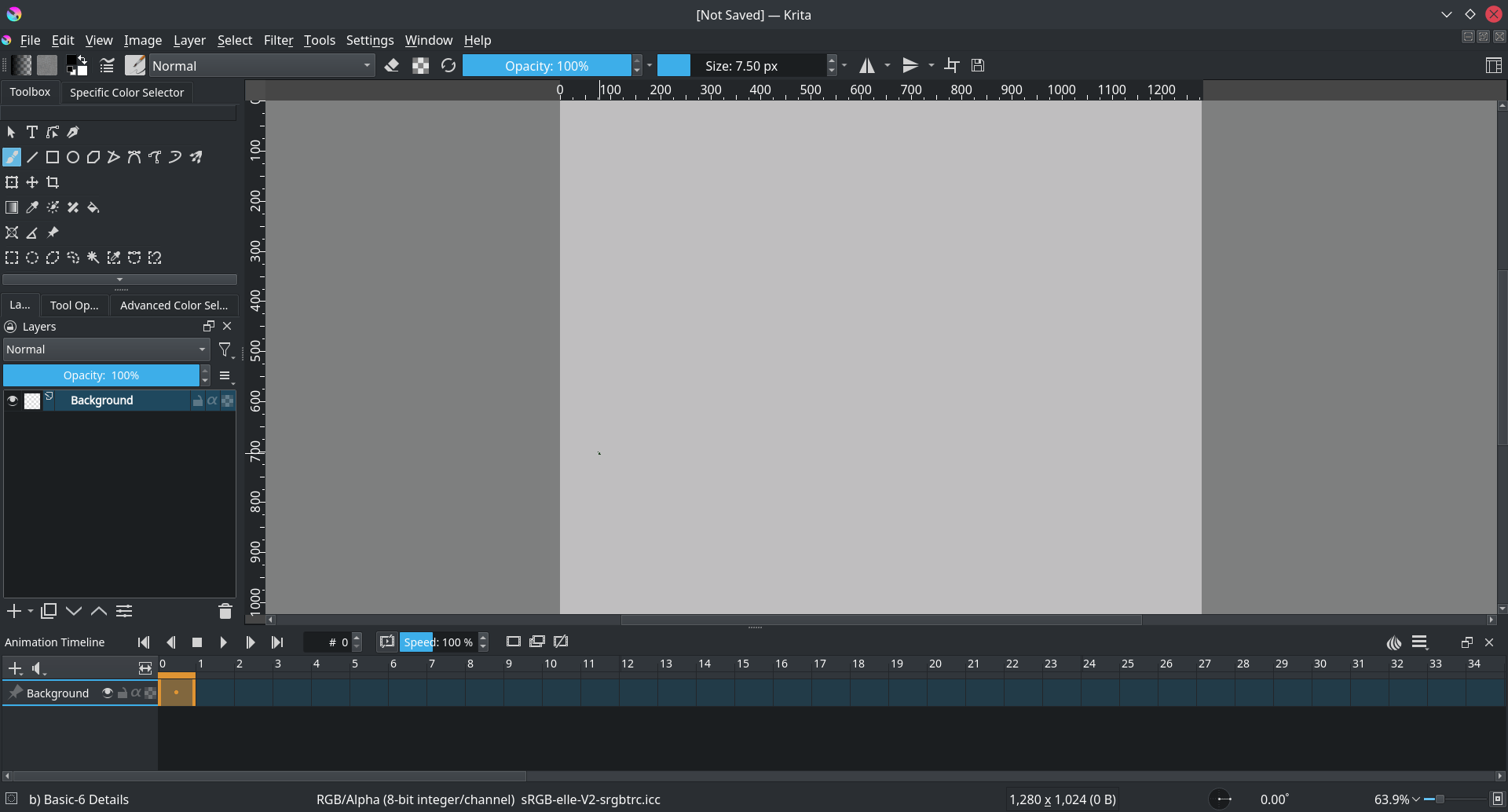Activate the Move tool
Image resolution: width=1508 pixels, height=812 pixels.
point(31,181)
